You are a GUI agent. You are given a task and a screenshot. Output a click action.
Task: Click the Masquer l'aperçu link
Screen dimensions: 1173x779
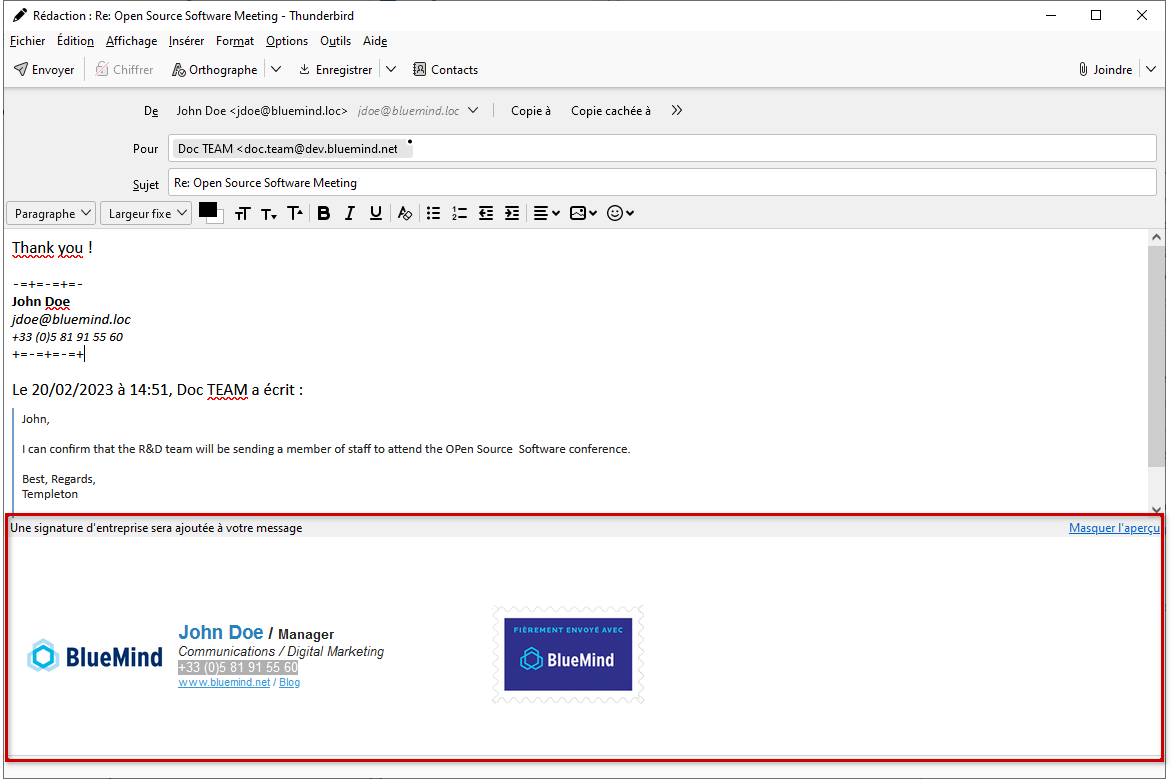point(1113,528)
